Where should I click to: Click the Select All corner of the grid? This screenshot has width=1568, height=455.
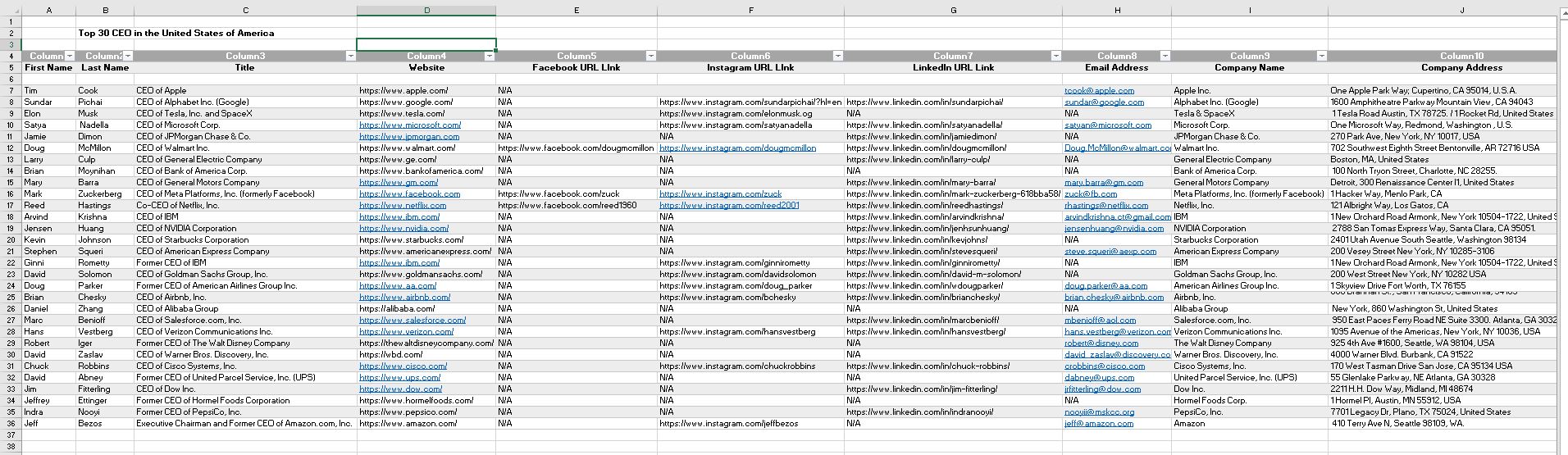(11, 11)
